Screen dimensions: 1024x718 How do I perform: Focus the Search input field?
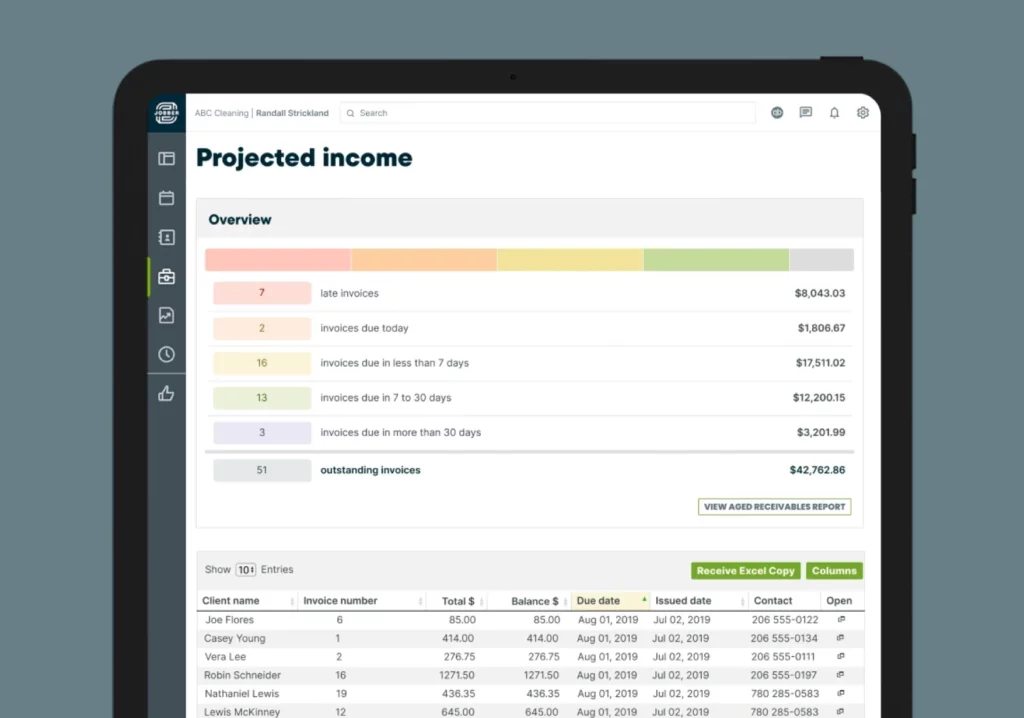[x=547, y=113]
